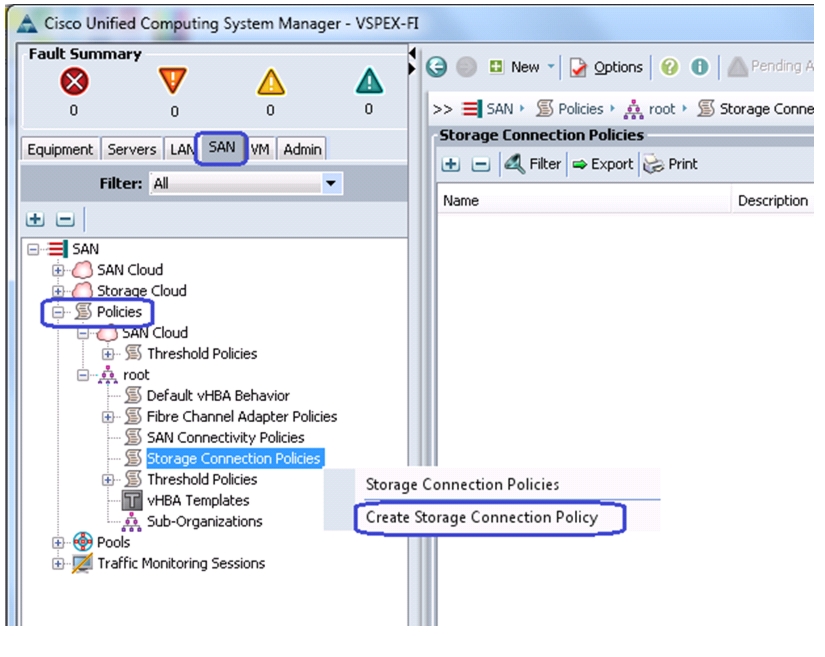Expand the Traffic Monitoring Sessions node

coord(58,564)
